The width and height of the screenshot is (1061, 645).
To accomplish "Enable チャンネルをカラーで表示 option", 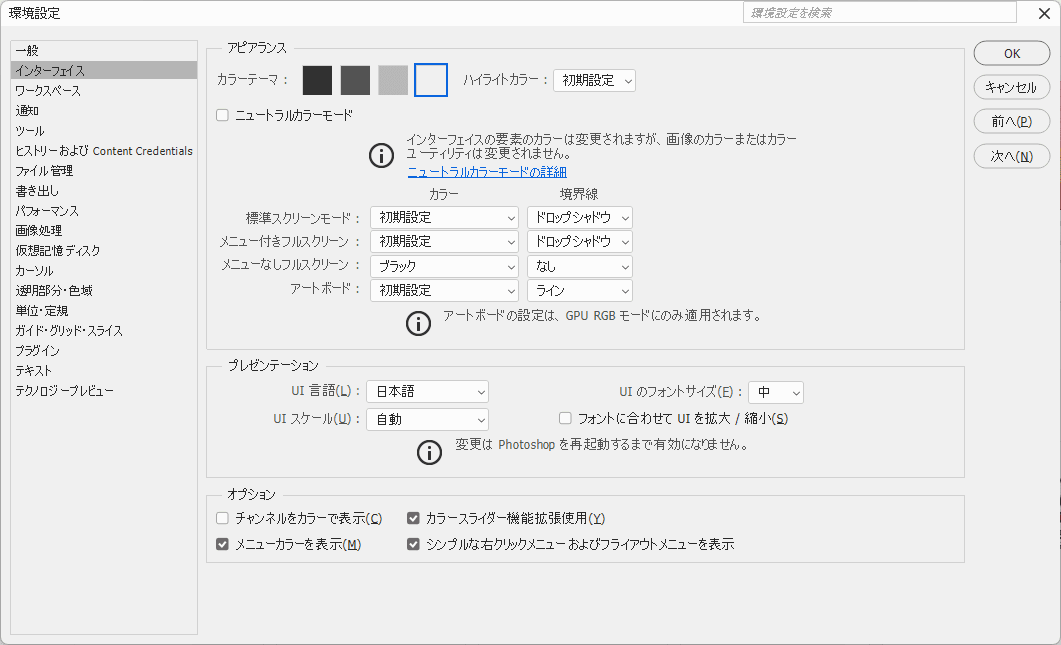I will click(x=221, y=518).
